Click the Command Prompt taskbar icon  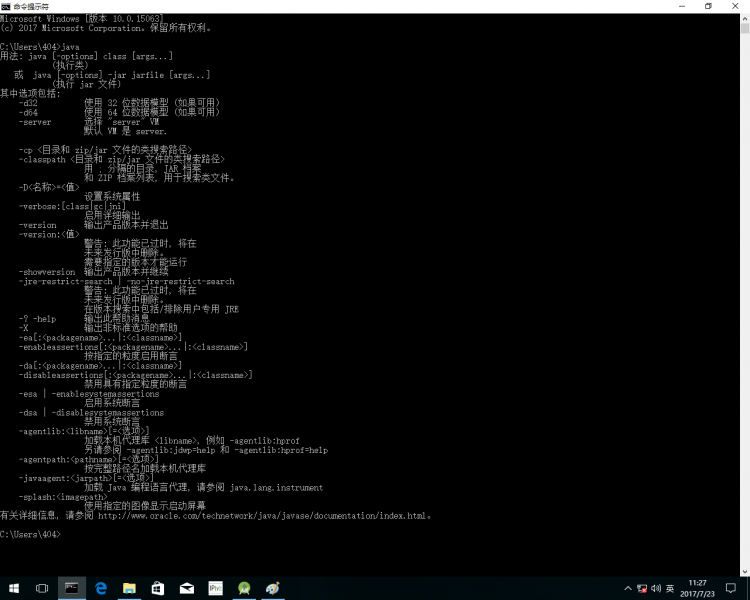click(72, 588)
